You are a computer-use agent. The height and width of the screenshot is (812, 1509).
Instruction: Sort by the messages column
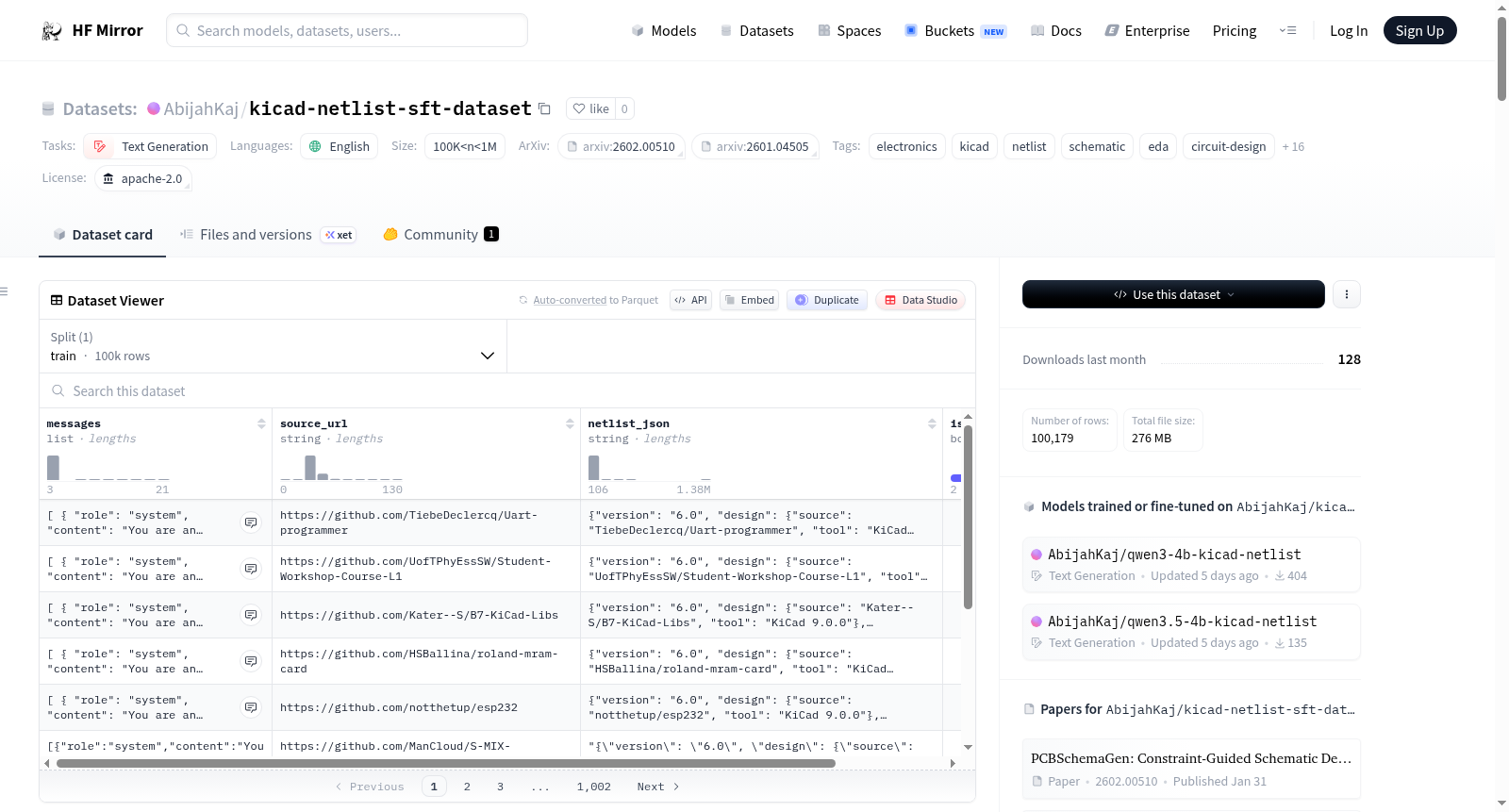click(x=261, y=423)
